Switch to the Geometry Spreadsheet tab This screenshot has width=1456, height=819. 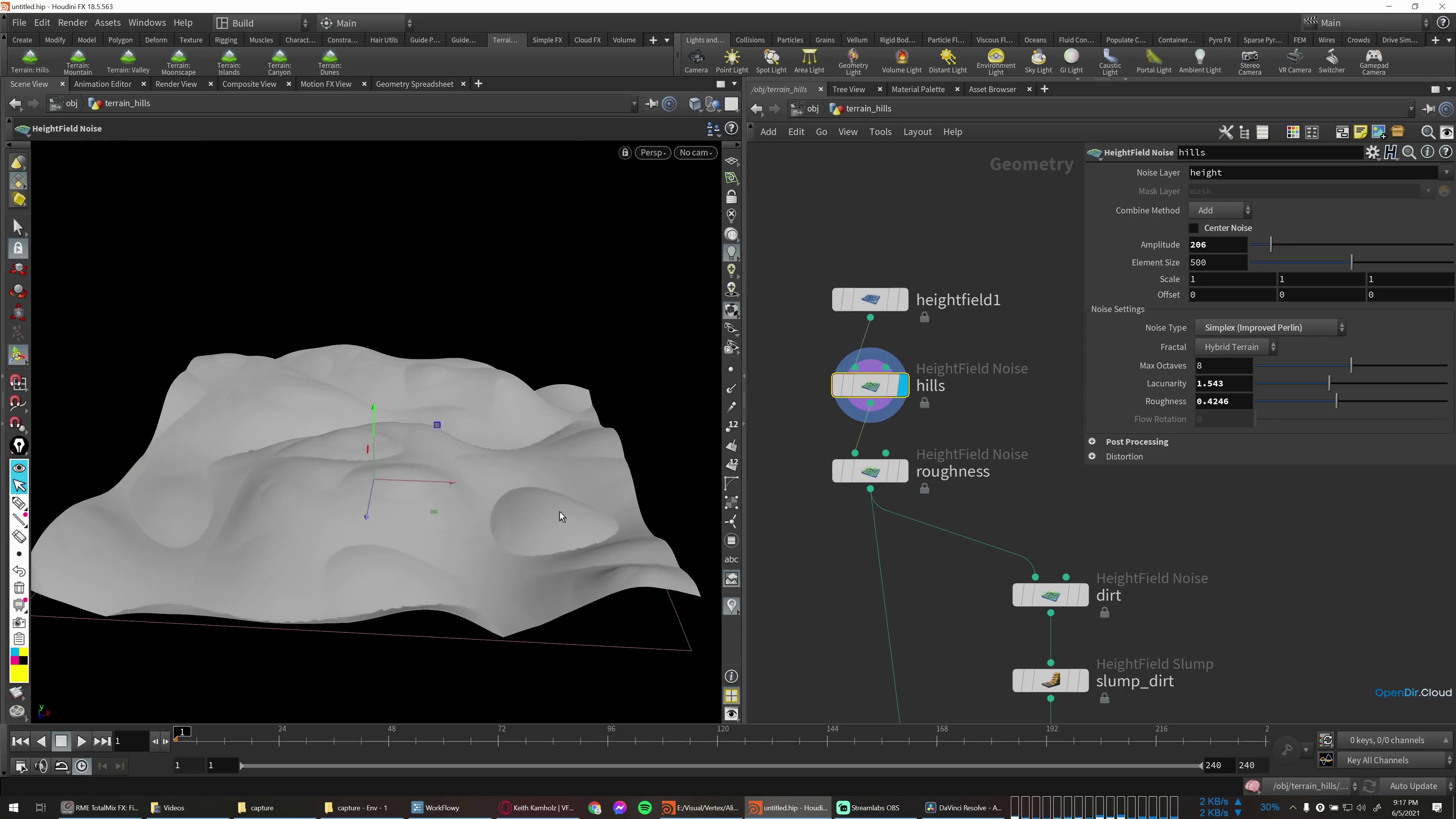415,84
